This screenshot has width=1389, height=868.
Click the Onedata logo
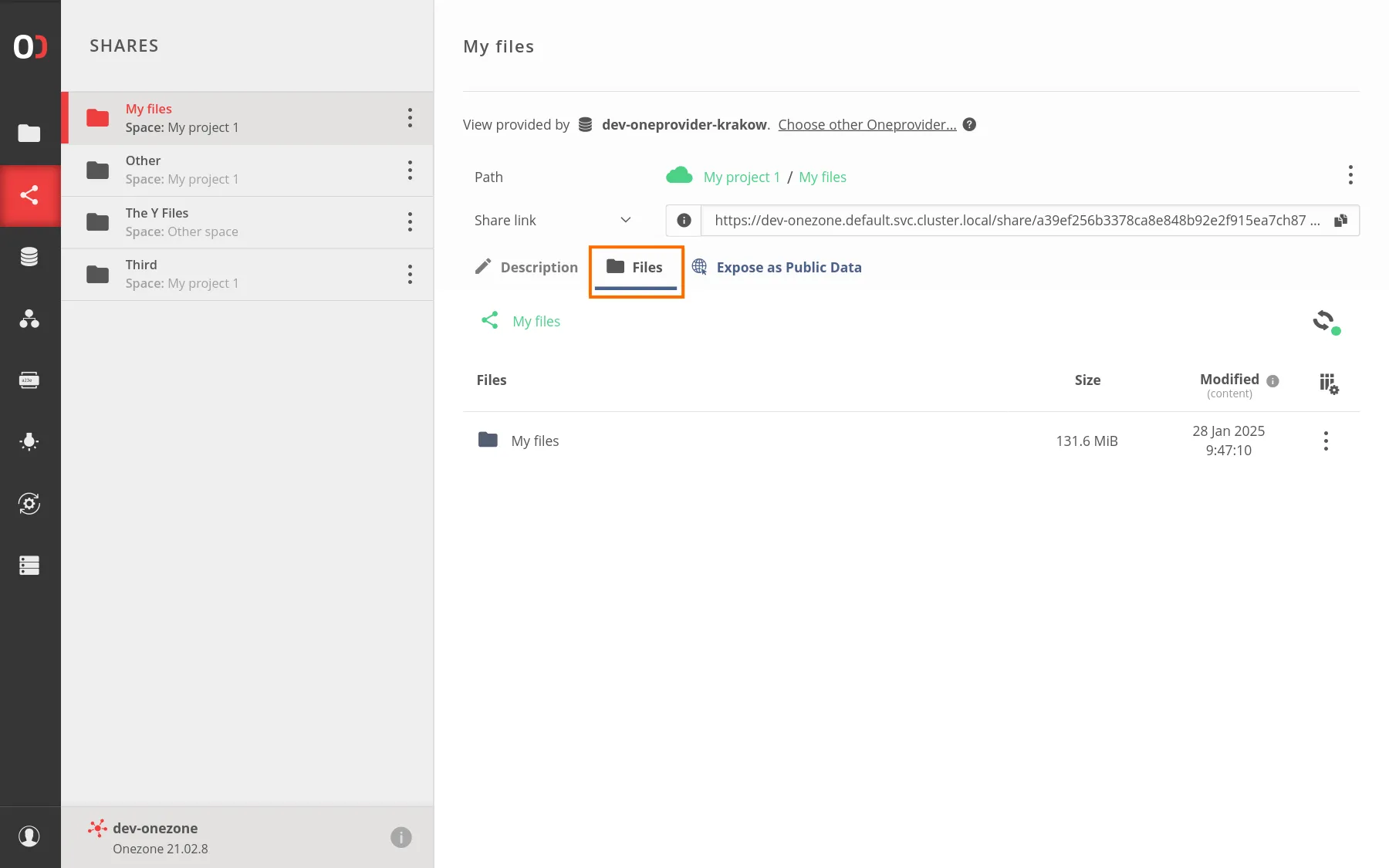29,46
